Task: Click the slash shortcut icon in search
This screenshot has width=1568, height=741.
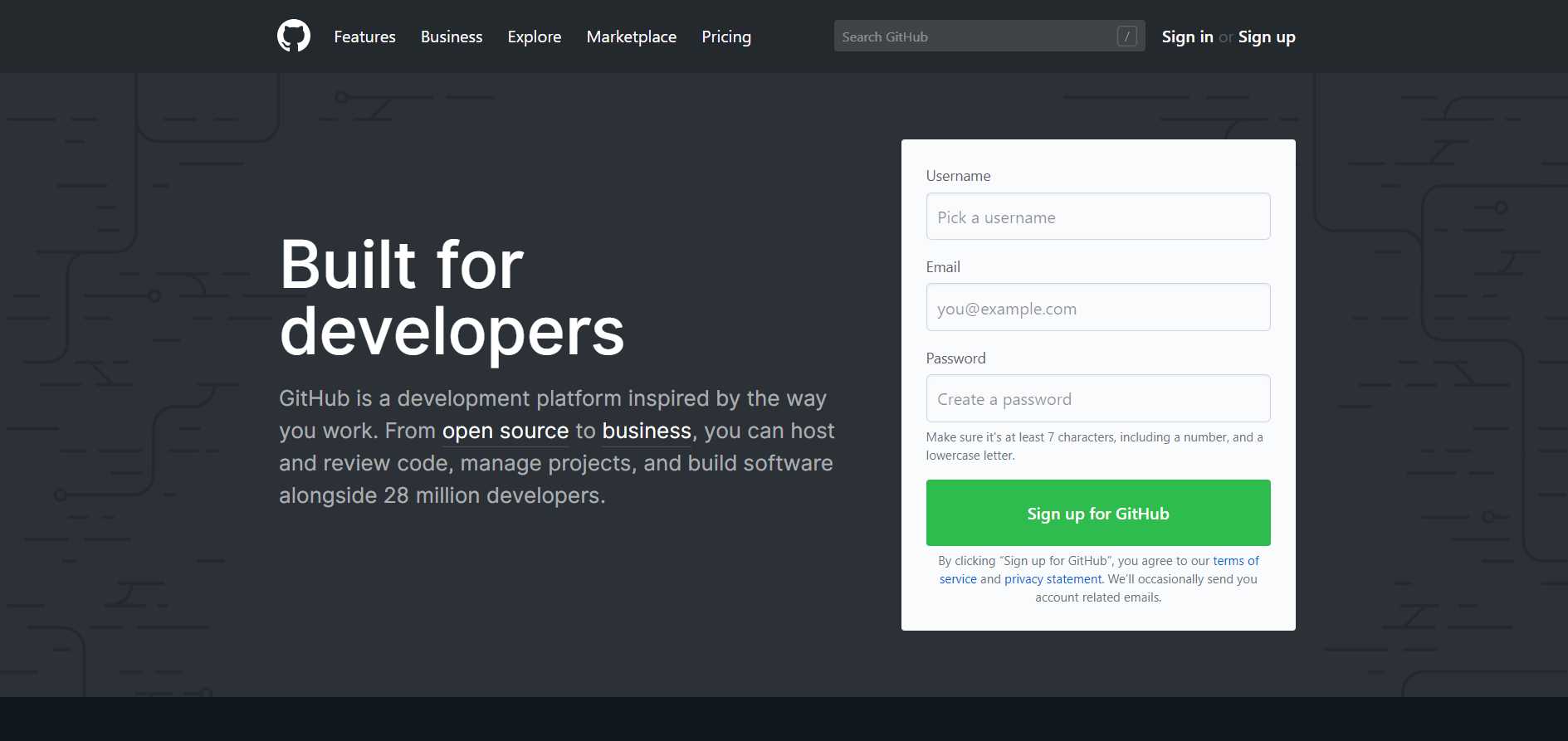Action: 1126,37
